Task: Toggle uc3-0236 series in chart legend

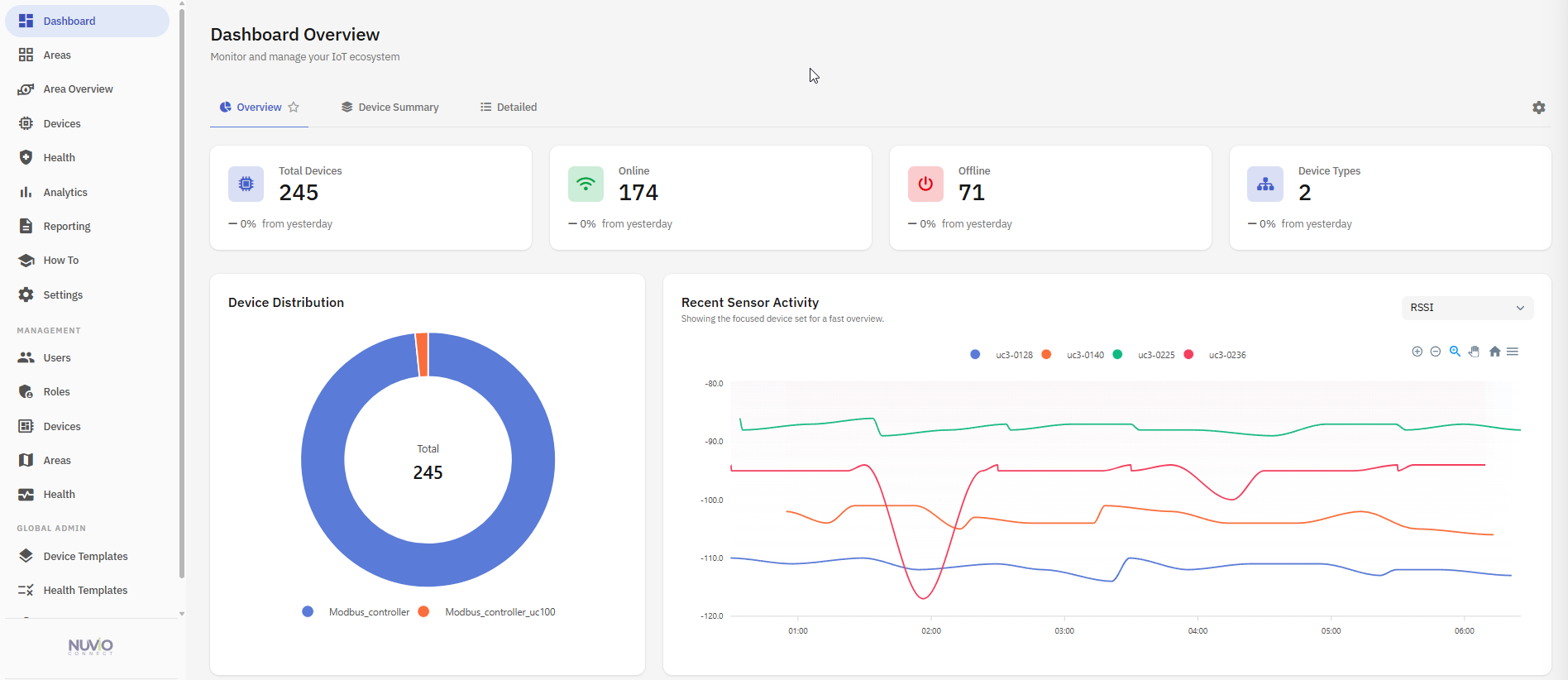Action: [x=1215, y=355]
